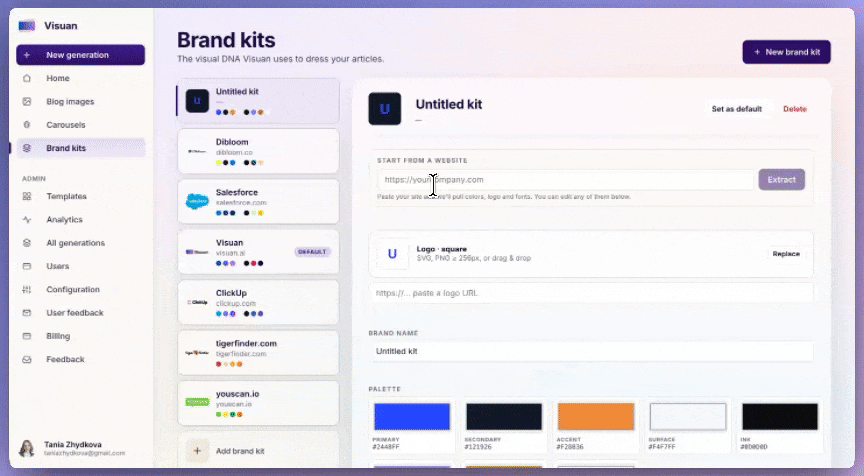Image resolution: width=864 pixels, height=476 pixels.
Task: Click the Untitled kit large logo in header
Action: [385, 109]
